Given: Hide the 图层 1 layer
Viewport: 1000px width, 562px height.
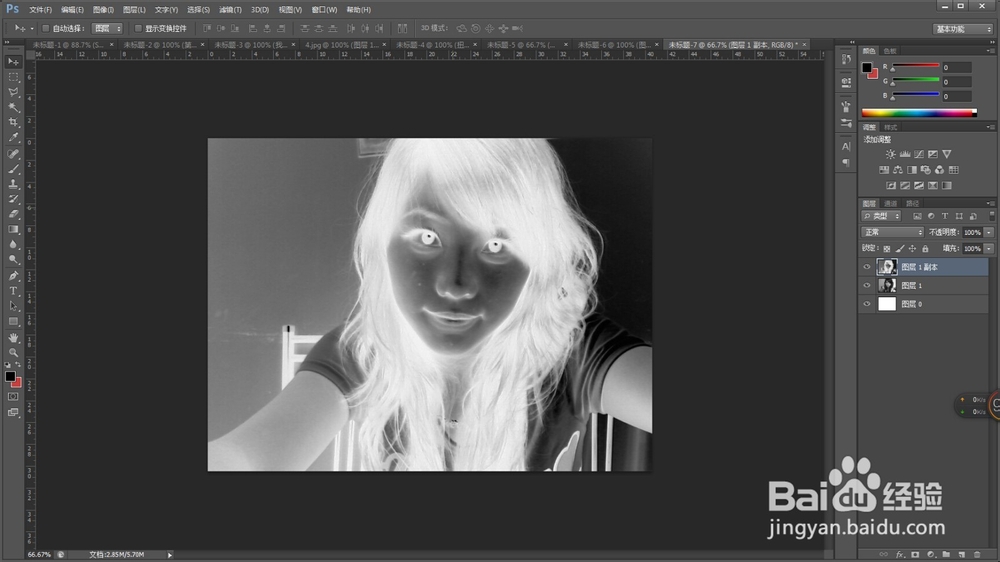Looking at the screenshot, I should pyautogui.click(x=867, y=286).
